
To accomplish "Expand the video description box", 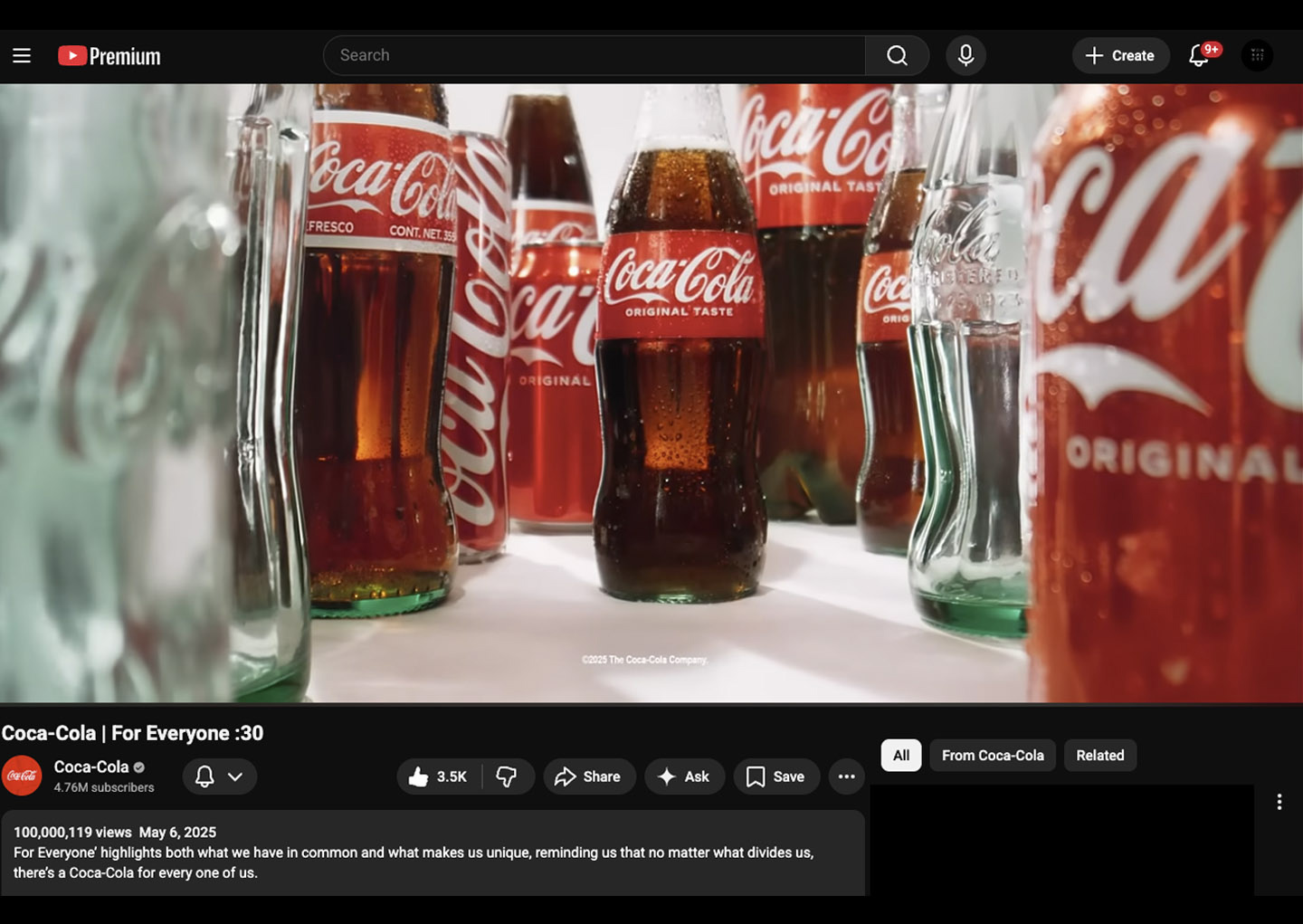I will (x=433, y=853).
